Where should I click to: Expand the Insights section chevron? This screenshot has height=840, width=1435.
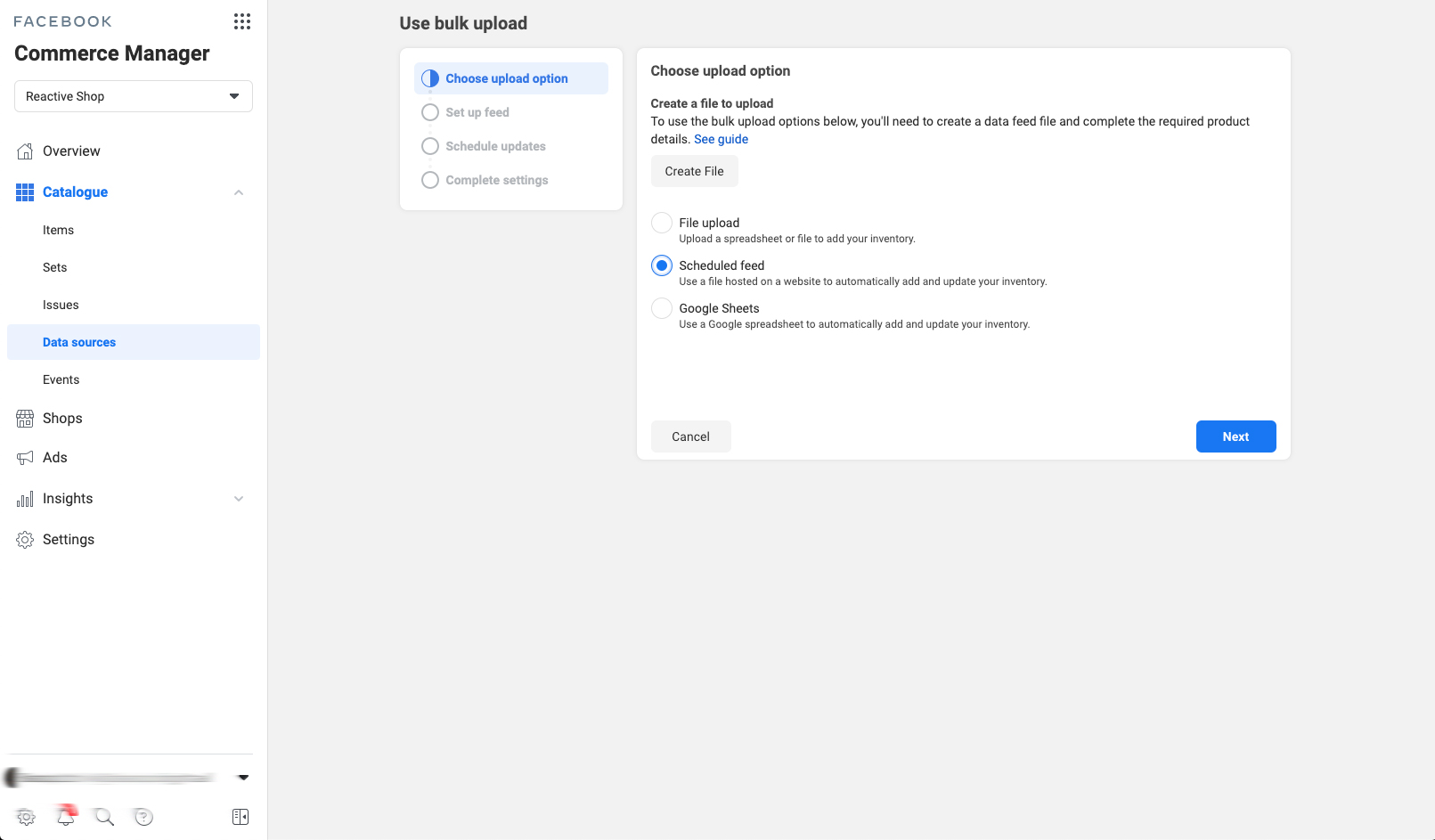239,499
